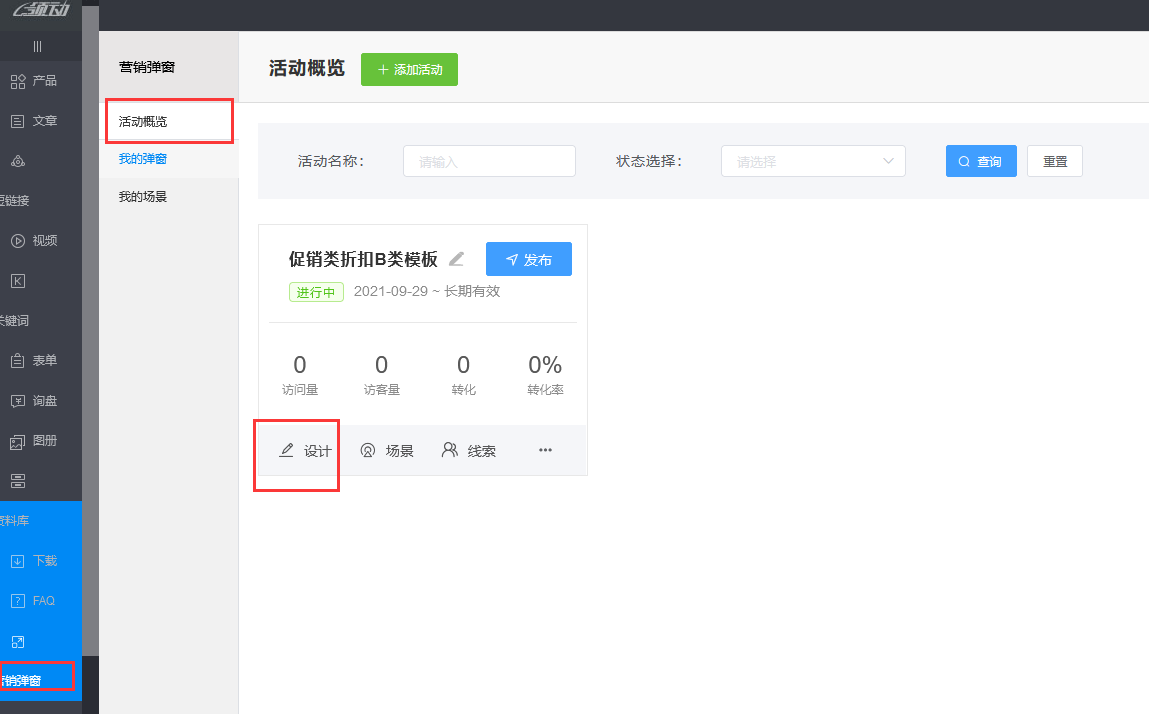Click the 发布 button on the activity card
The height and width of the screenshot is (714, 1149).
[528, 259]
